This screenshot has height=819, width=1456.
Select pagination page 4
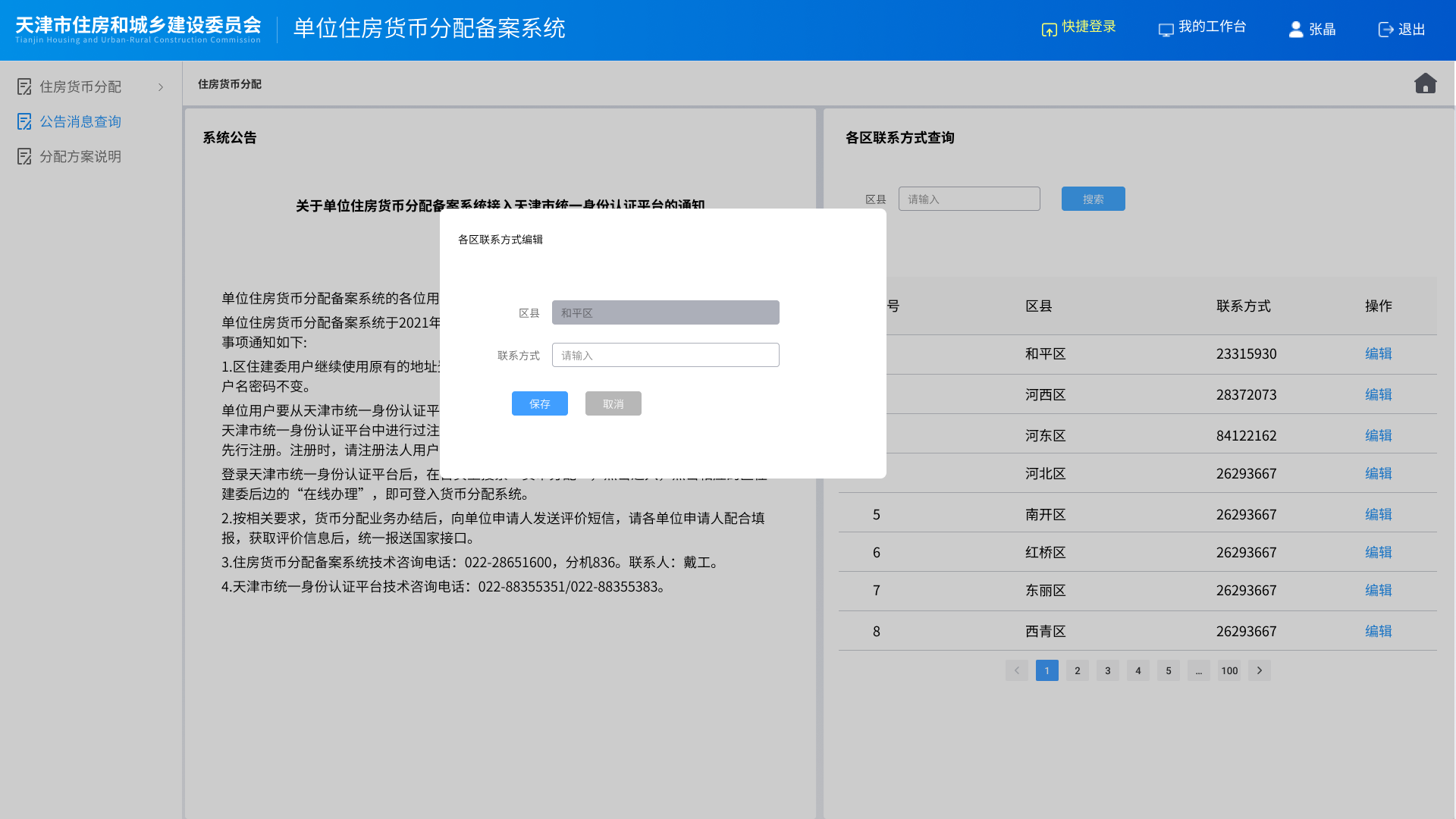pyautogui.click(x=1138, y=670)
